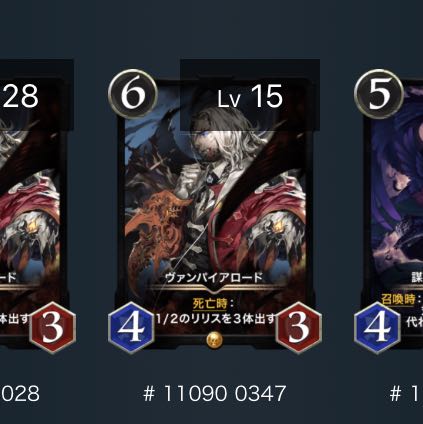Image resolution: width=423 pixels, height=424 pixels.
Task: Click the 1/2のリリスを3体出す effect text
Action: pos(217,319)
